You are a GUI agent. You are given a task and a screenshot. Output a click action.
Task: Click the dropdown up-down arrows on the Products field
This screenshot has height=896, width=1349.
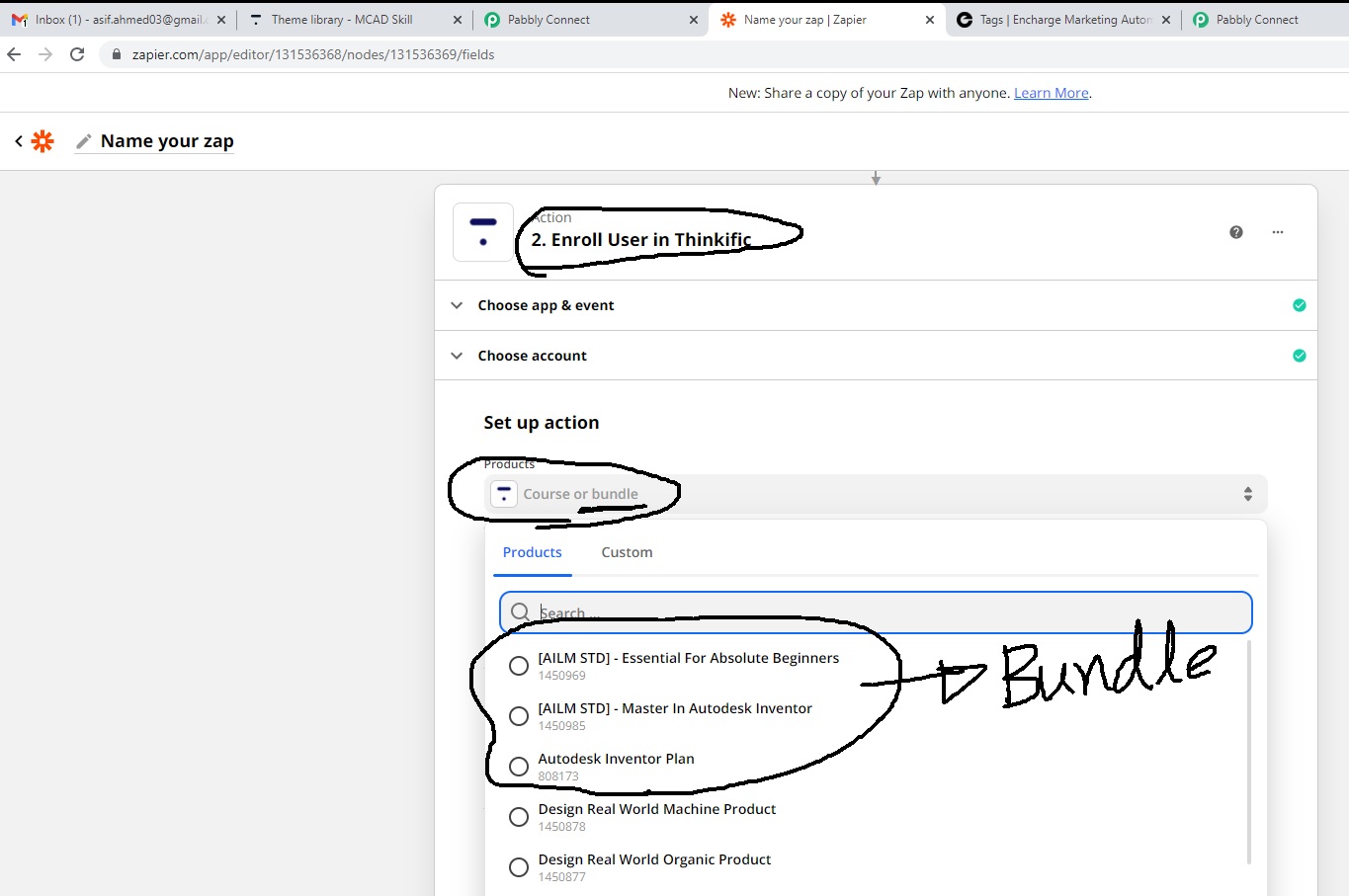click(1248, 494)
